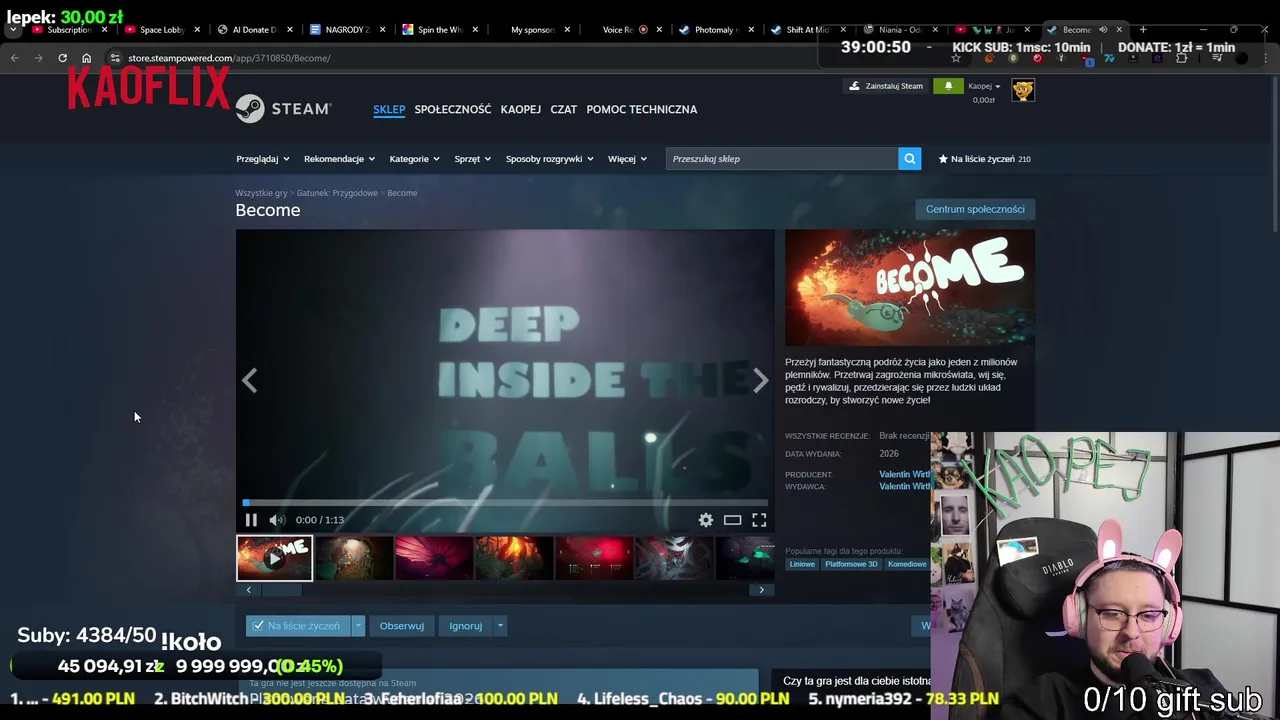Image resolution: width=1280 pixels, height=720 pixels.
Task: Reload the page in browser
Action: (x=62, y=58)
